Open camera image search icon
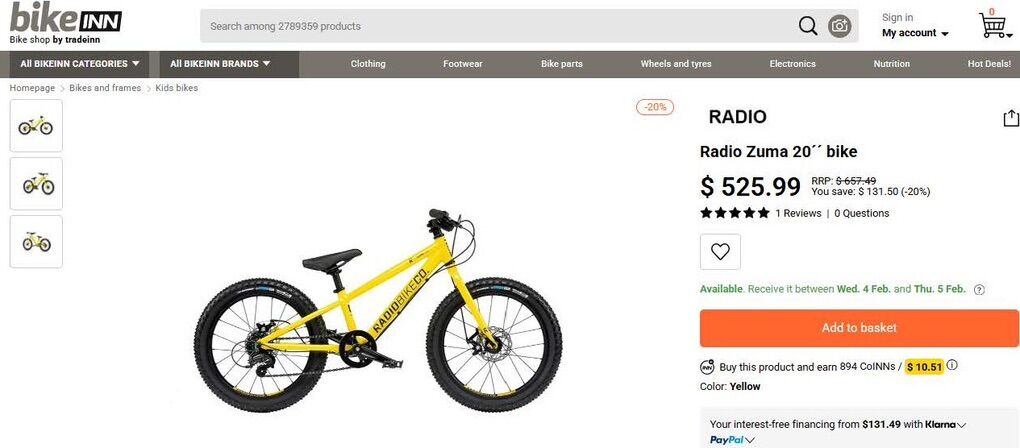Screen dimensions: 1020x448 click(840, 26)
